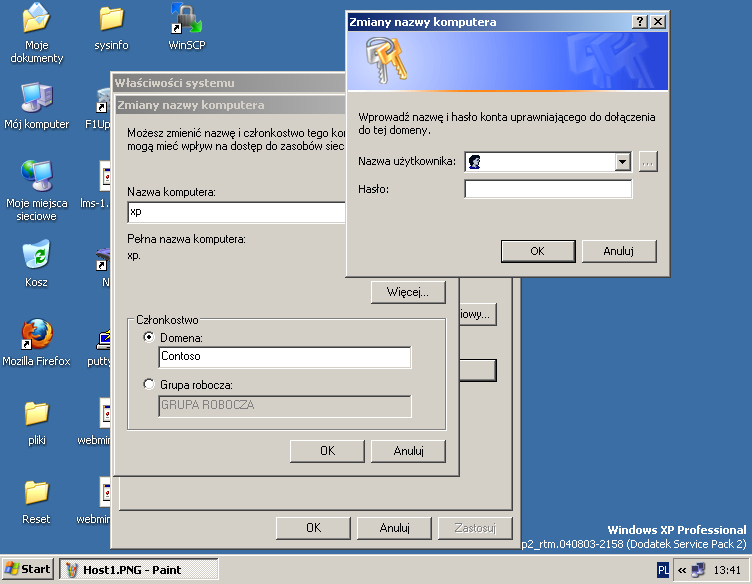The width and height of the screenshot is (752, 584).
Task: Open the Reset folder icon
Action: point(36,502)
